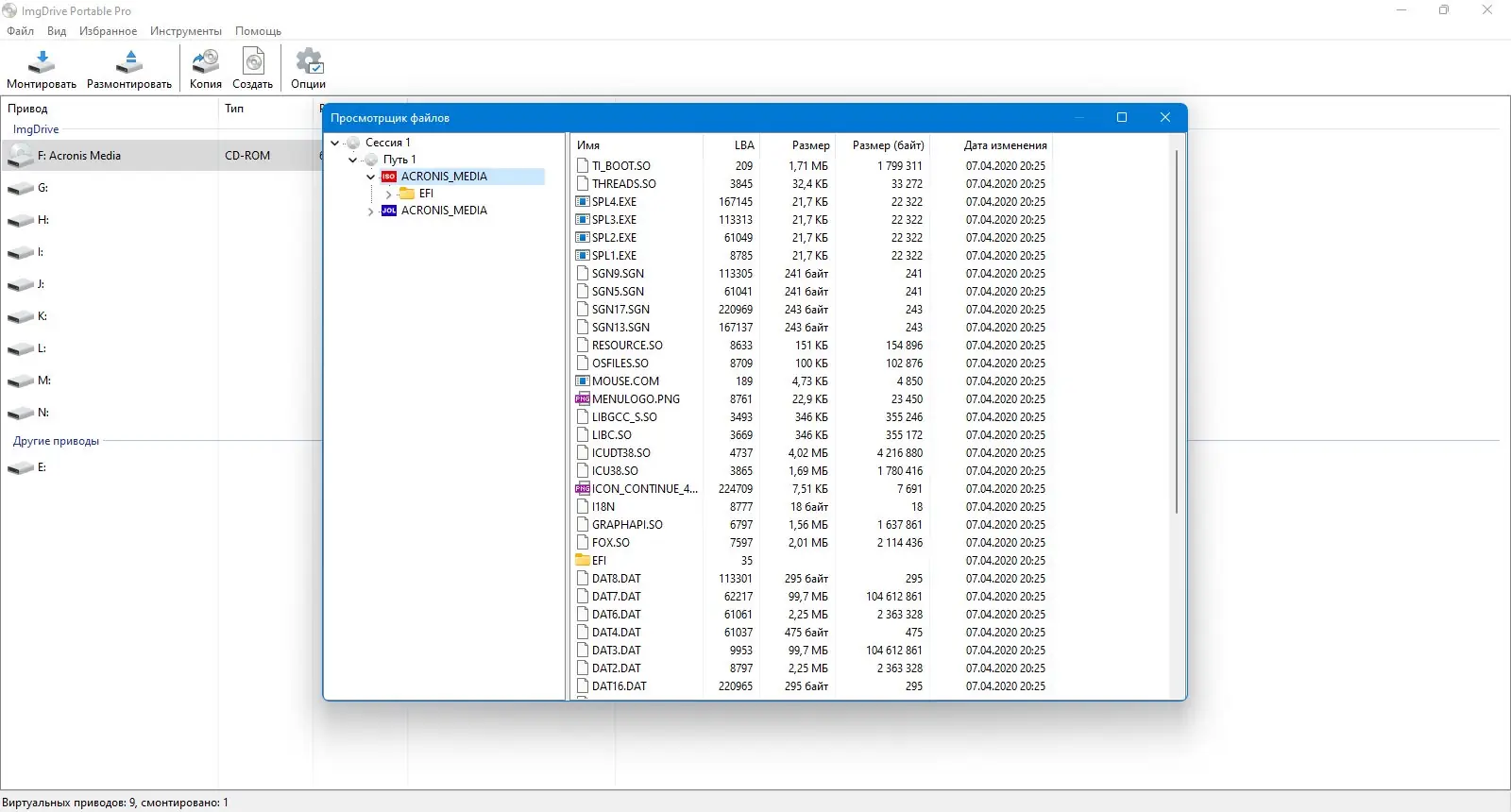Select the LIBGCC_S.SO file

[624, 417]
